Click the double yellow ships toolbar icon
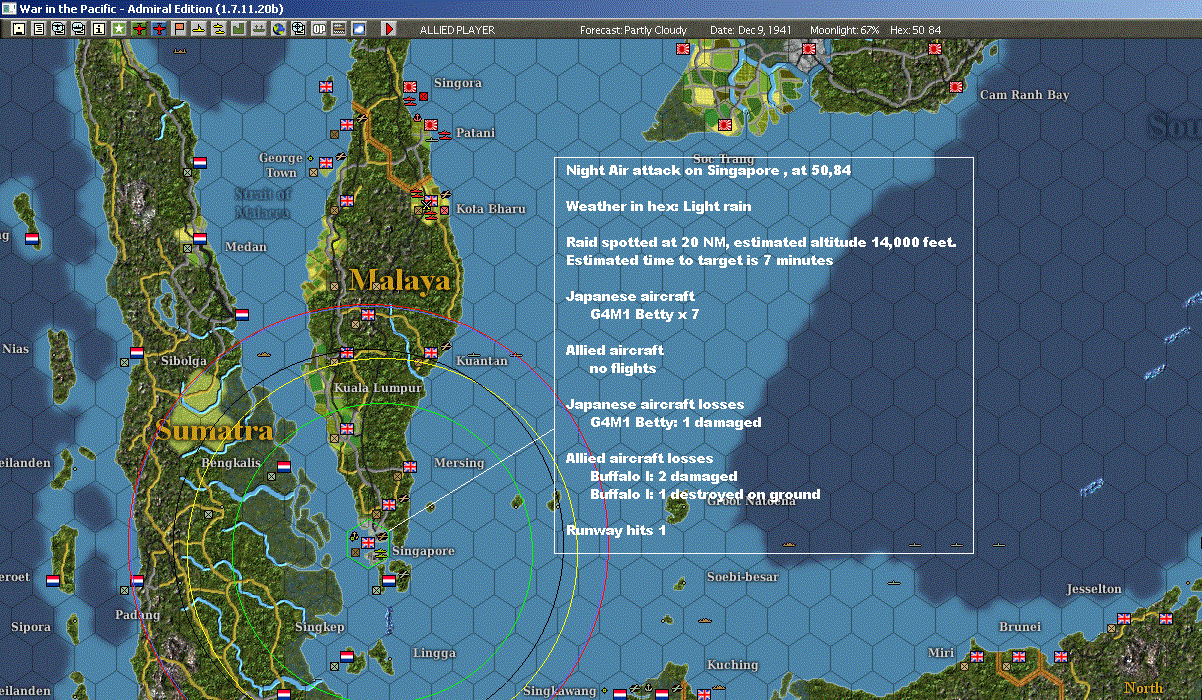The width and height of the screenshot is (1202, 700). coord(219,29)
